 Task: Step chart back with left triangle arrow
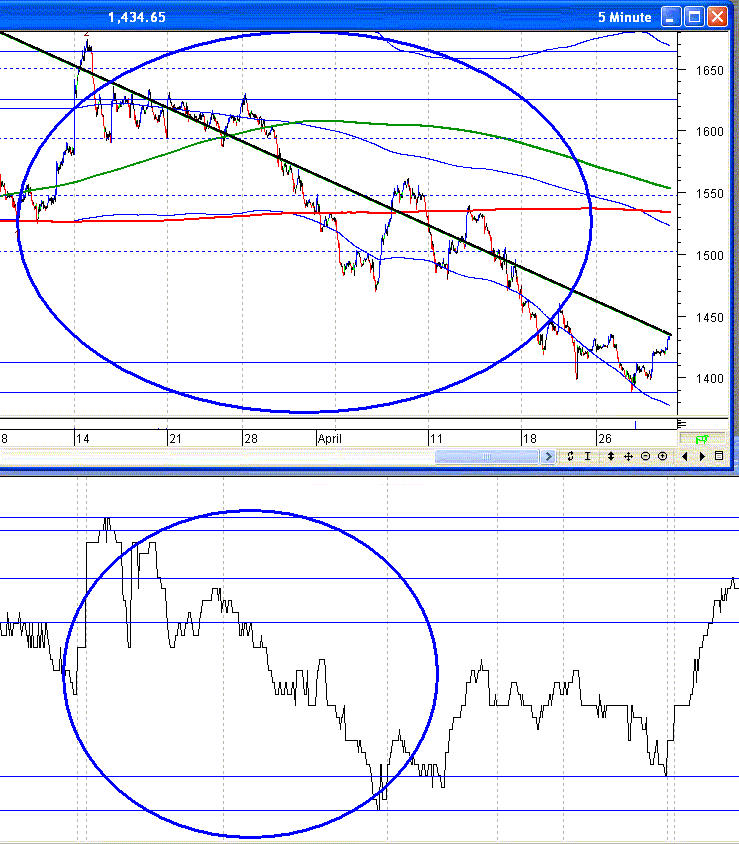(685, 456)
